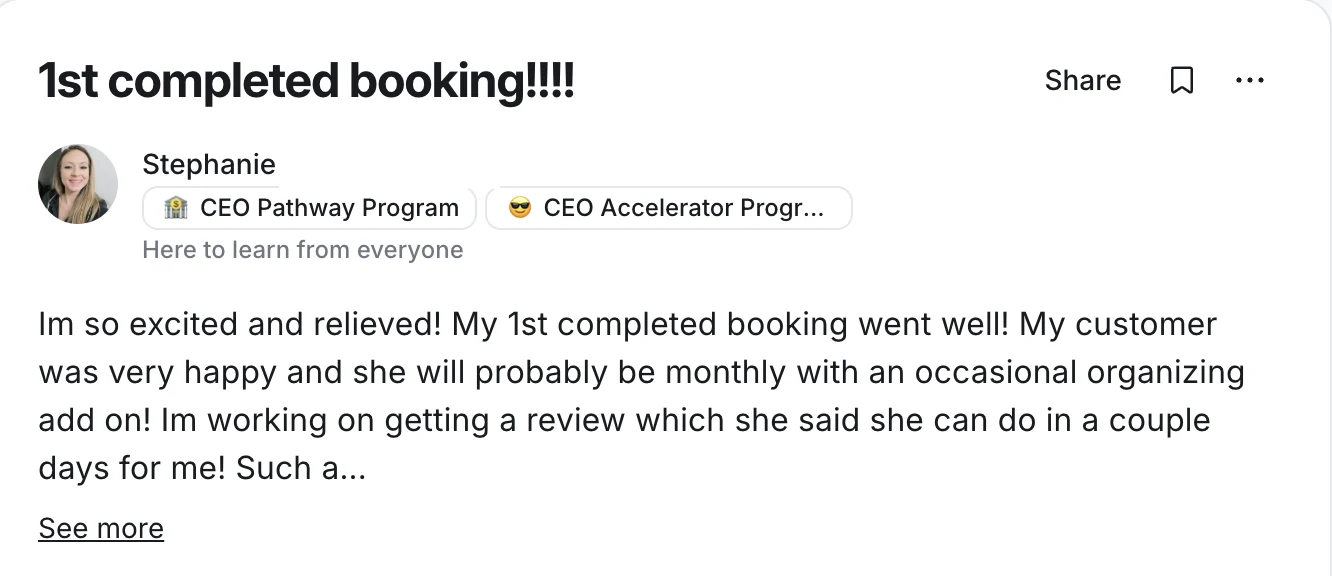Viewport: 1332px width, 576px height.
Task: Select the CEO Pathway Program badge label
Action: click(330, 208)
